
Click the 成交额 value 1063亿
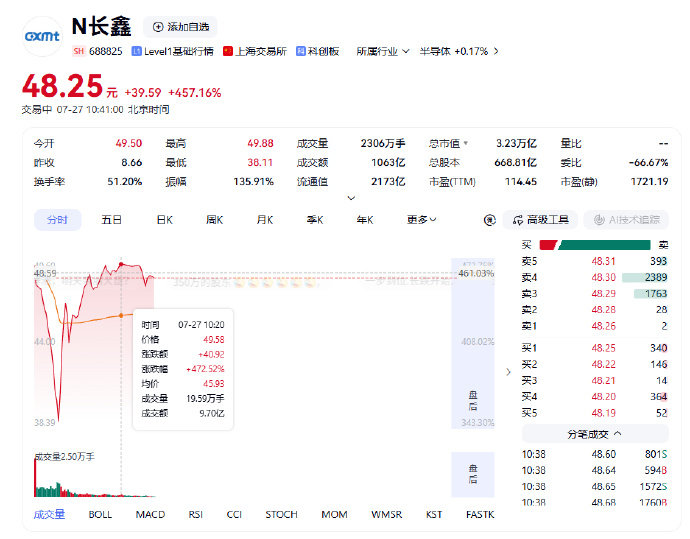(x=388, y=163)
